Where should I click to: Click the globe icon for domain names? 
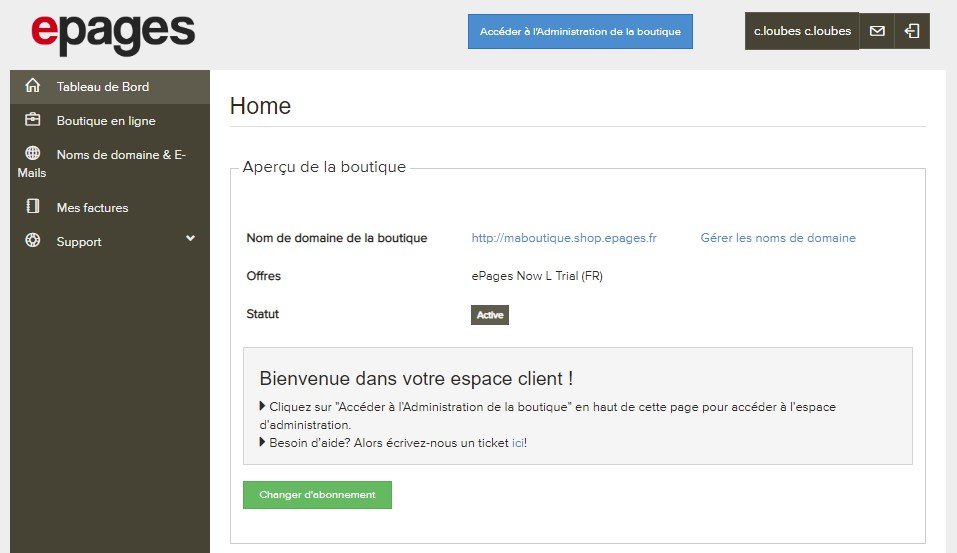tap(33, 154)
